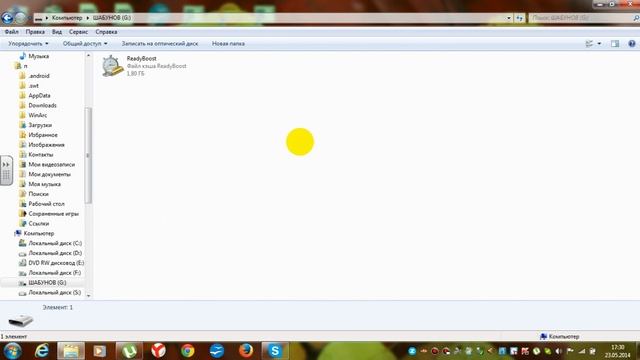Select the .android folder
Screen dimensions: 640x360
[39, 76]
